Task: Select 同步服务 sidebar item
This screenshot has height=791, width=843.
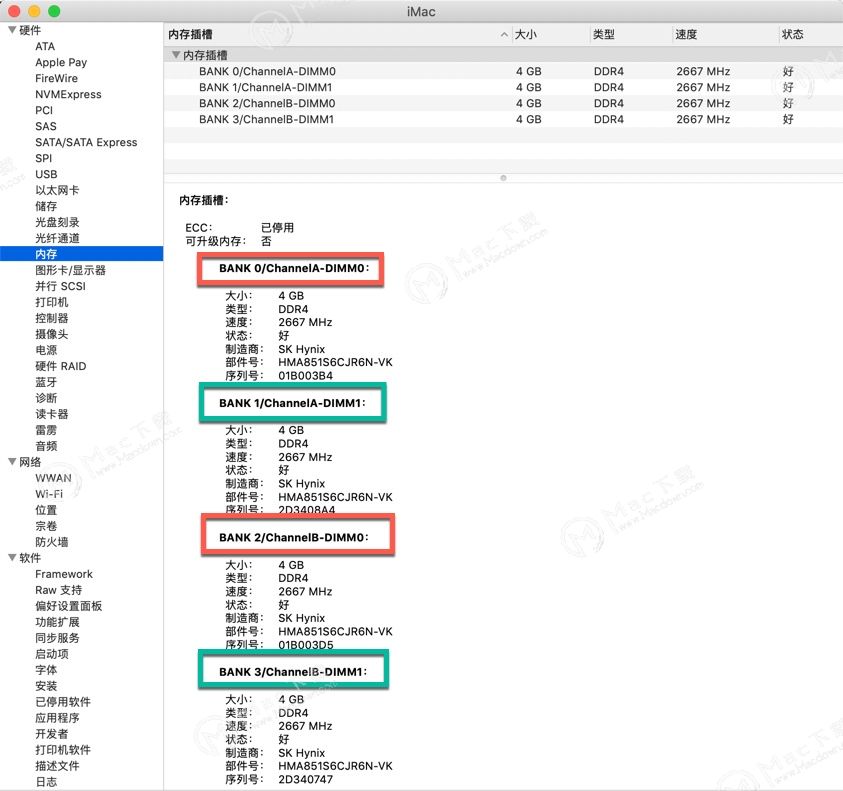Action: click(57, 638)
